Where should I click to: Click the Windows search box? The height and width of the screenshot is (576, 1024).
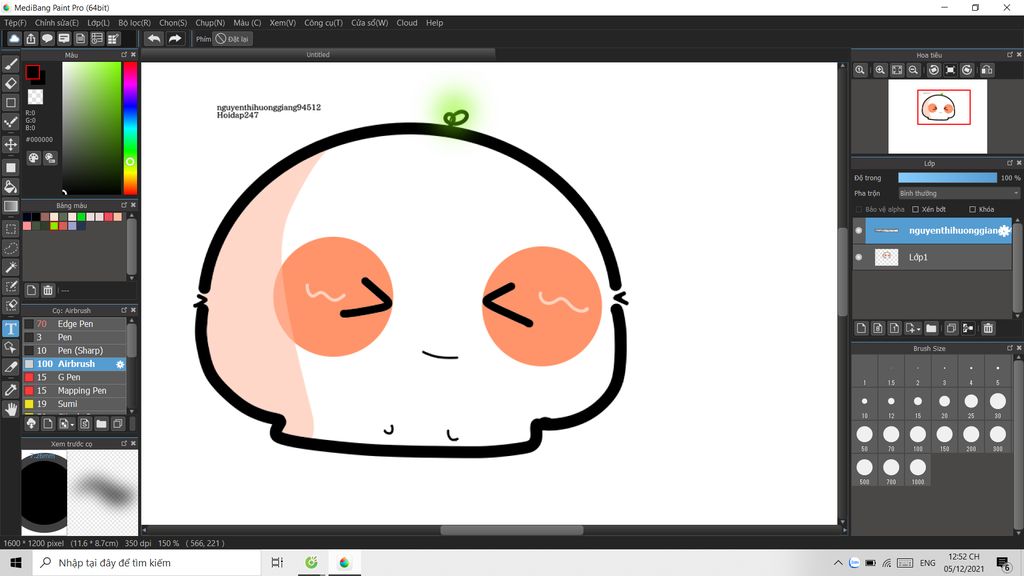(x=147, y=563)
